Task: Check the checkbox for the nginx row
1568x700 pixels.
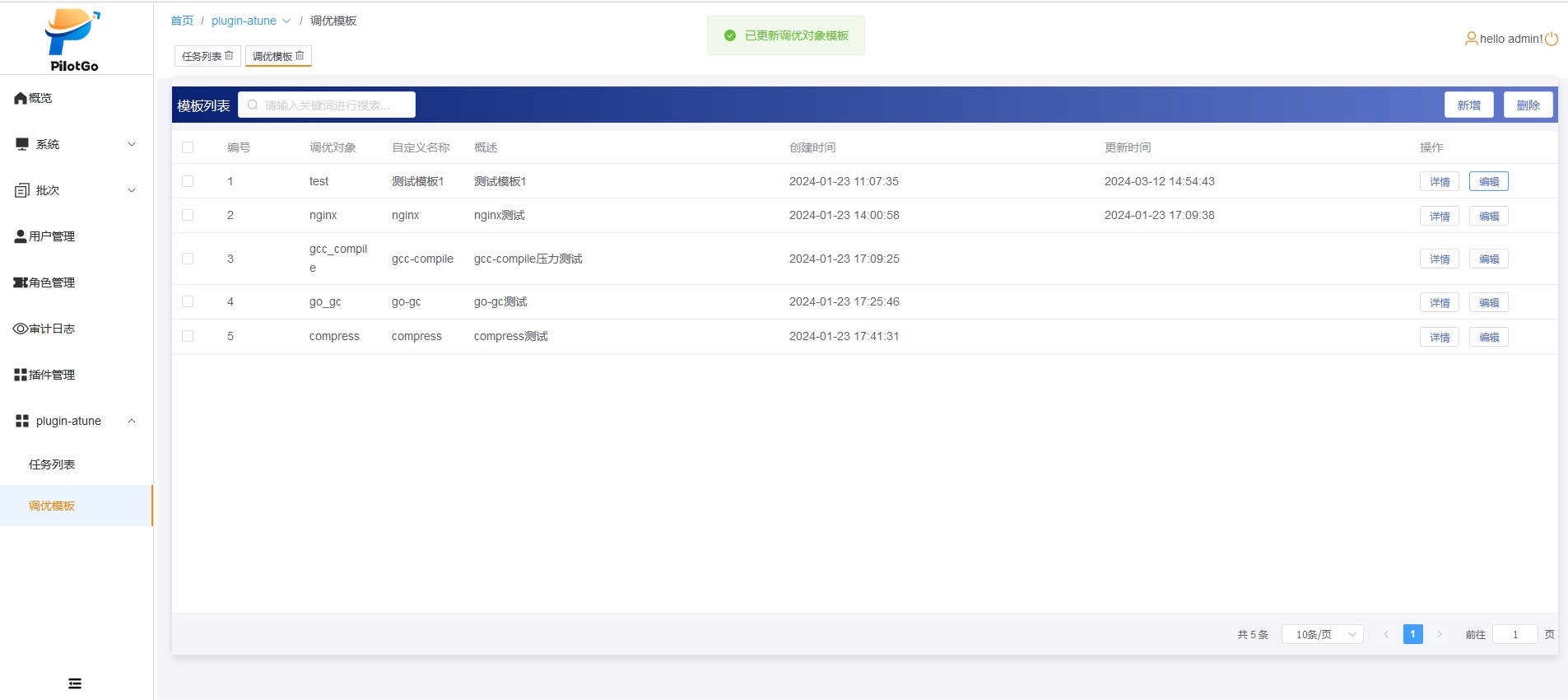Action: point(188,215)
